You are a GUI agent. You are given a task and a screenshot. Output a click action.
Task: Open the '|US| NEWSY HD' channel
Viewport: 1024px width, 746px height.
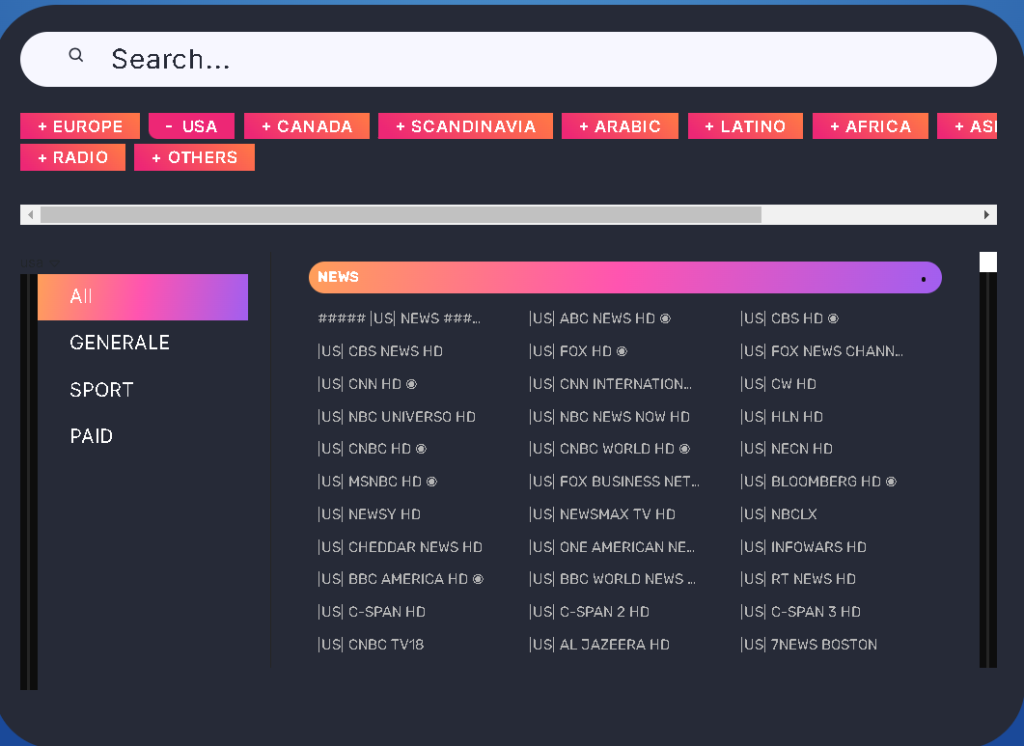(369, 514)
